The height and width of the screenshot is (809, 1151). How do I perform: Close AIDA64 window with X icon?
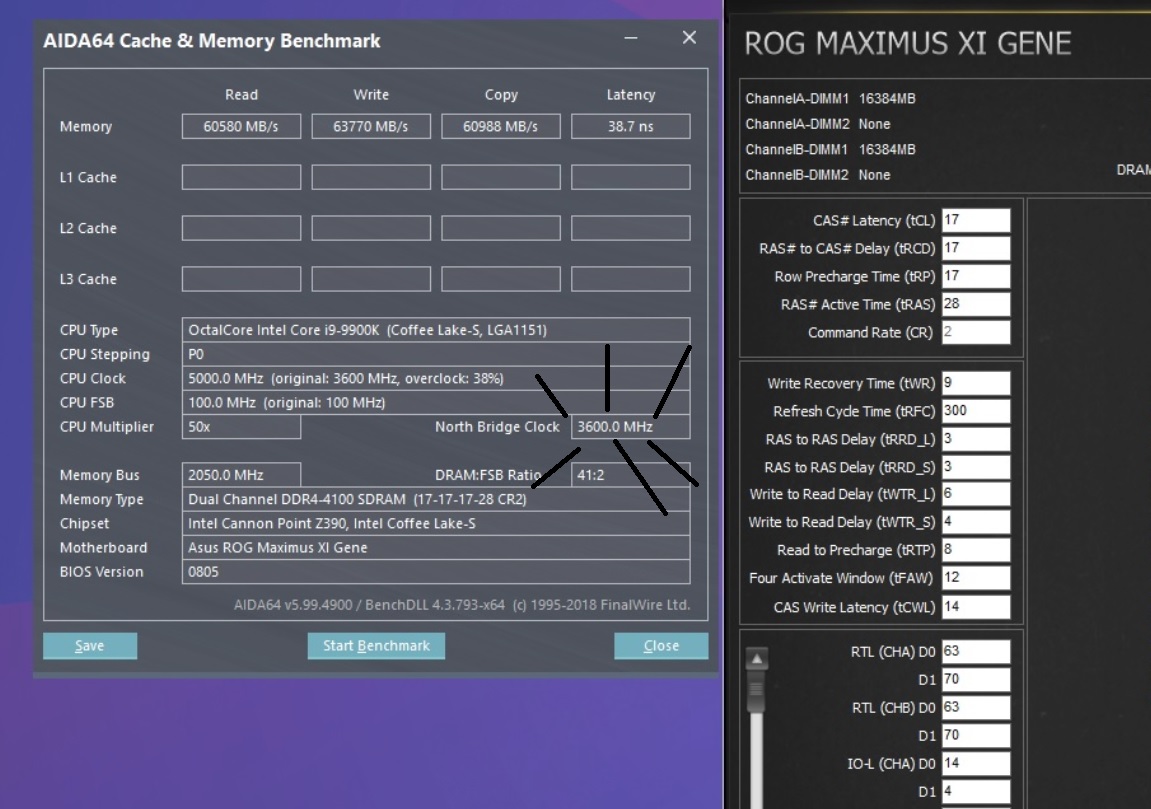tap(689, 37)
